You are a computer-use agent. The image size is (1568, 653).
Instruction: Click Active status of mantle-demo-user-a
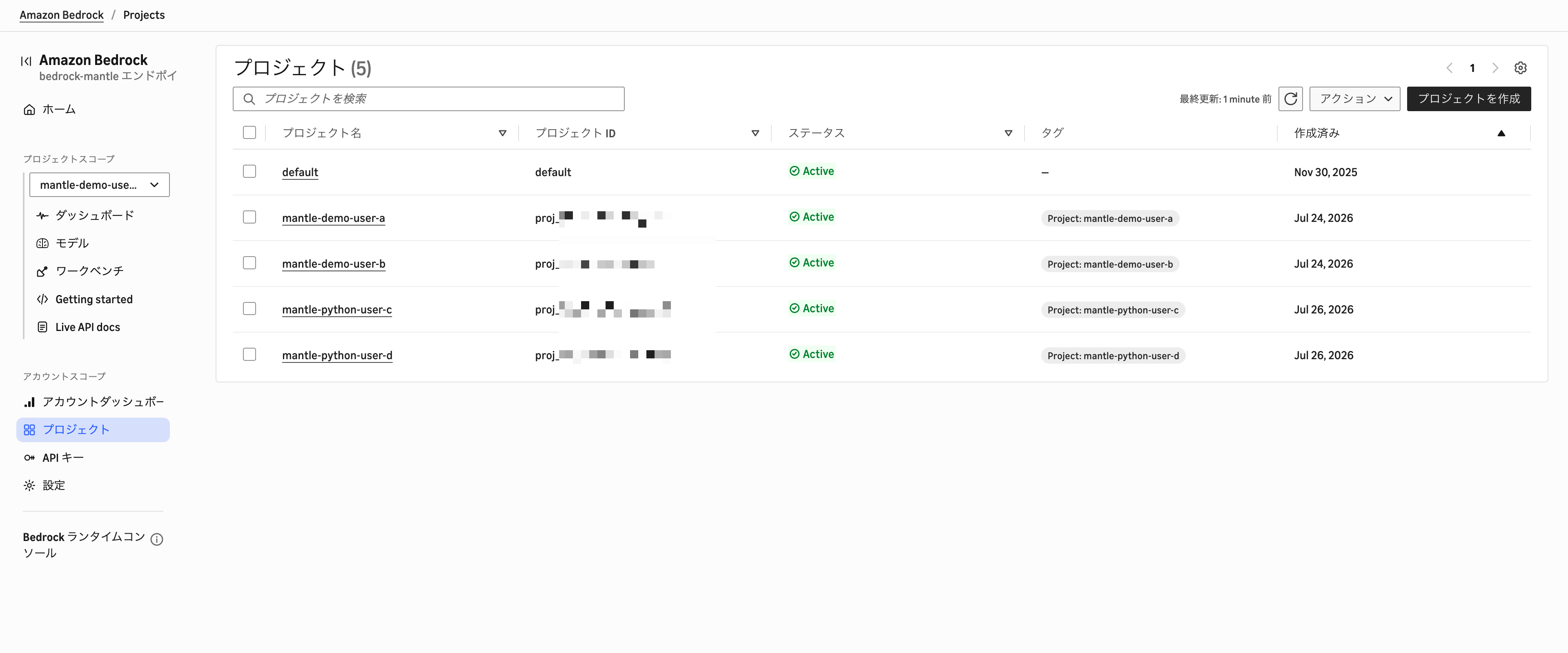tap(811, 217)
